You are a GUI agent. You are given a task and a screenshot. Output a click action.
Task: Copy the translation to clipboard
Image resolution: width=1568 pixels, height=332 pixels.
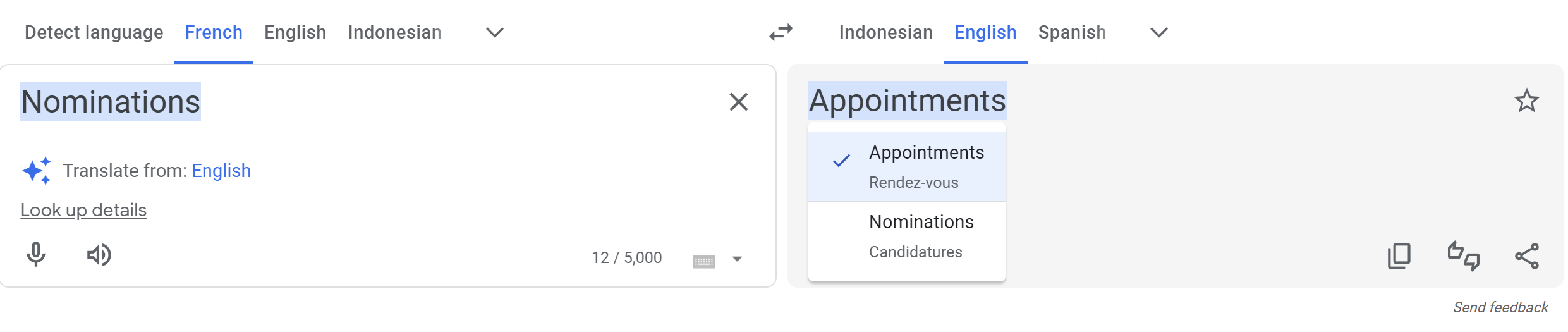point(1399,256)
